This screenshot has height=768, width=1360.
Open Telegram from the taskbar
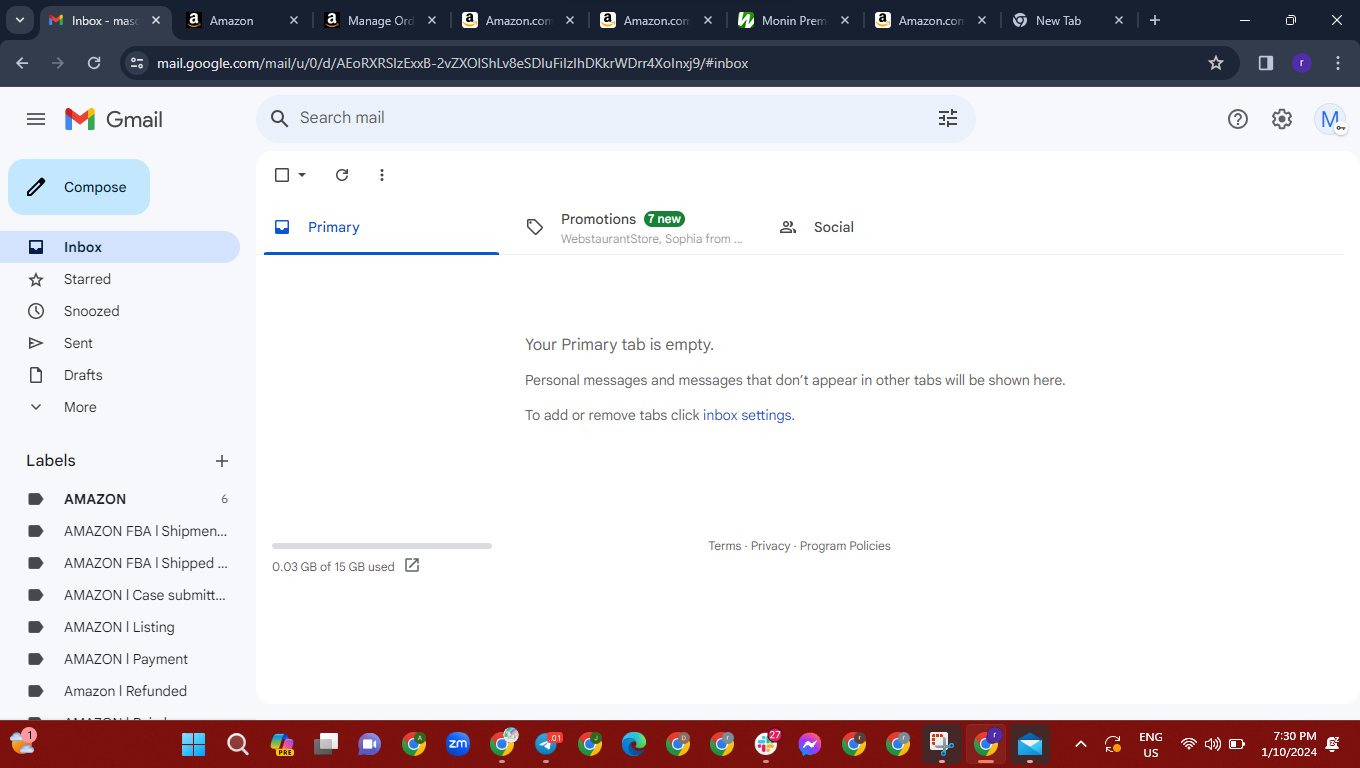(x=547, y=744)
